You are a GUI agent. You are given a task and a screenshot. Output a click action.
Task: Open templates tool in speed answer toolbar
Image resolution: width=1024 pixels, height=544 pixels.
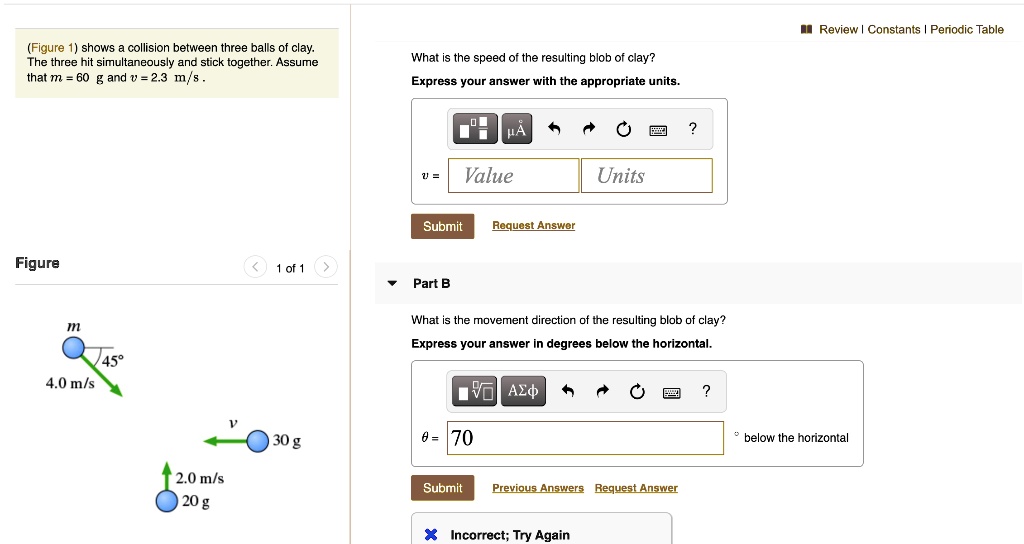pyautogui.click(x=475, y=129)
